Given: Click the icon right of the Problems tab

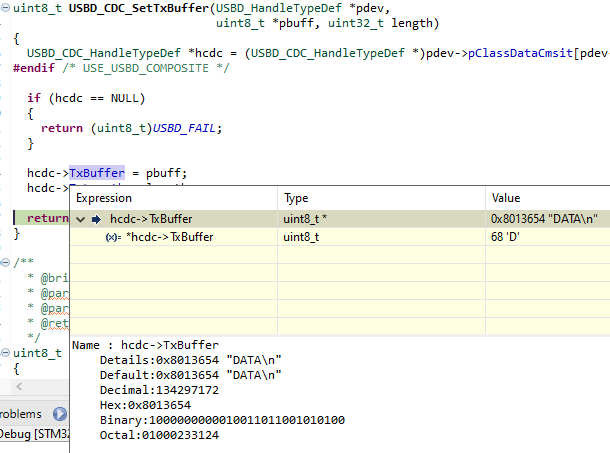Looking at the screenshot, I should tap(59, 414).
